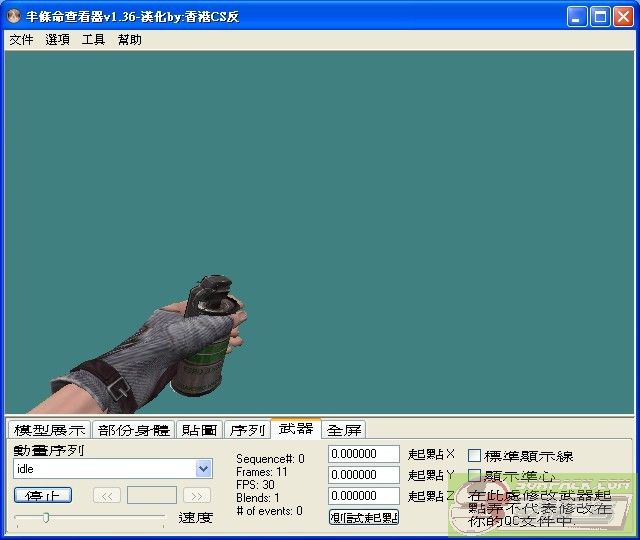
Task: Toggle the 顯示準心 checkbox
Action: pyautogui.click(x=475, y=476)
